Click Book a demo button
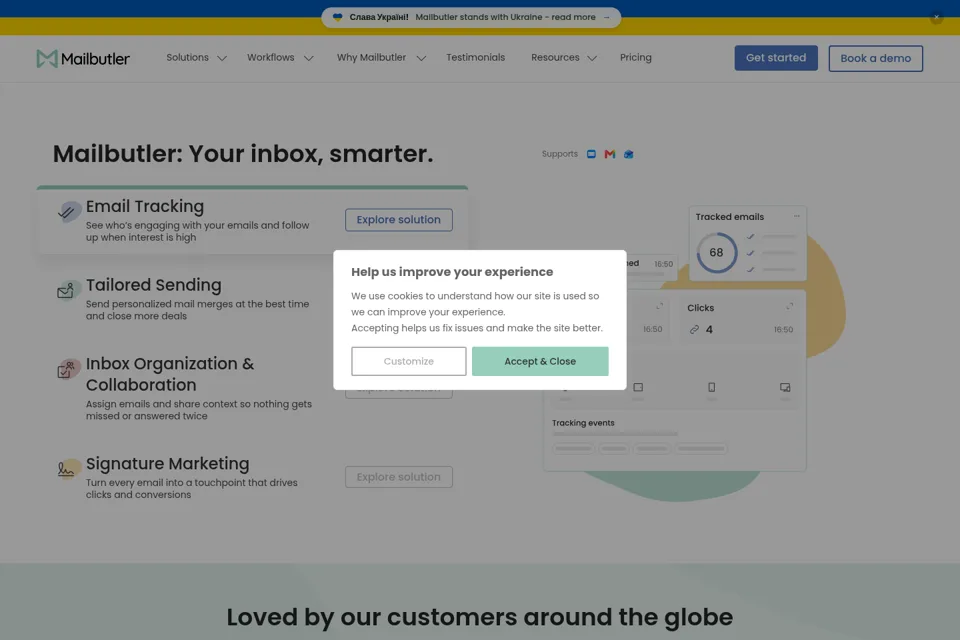Image resolution: width=960 pixels, height=640 pixels. (x=876, y=58)
